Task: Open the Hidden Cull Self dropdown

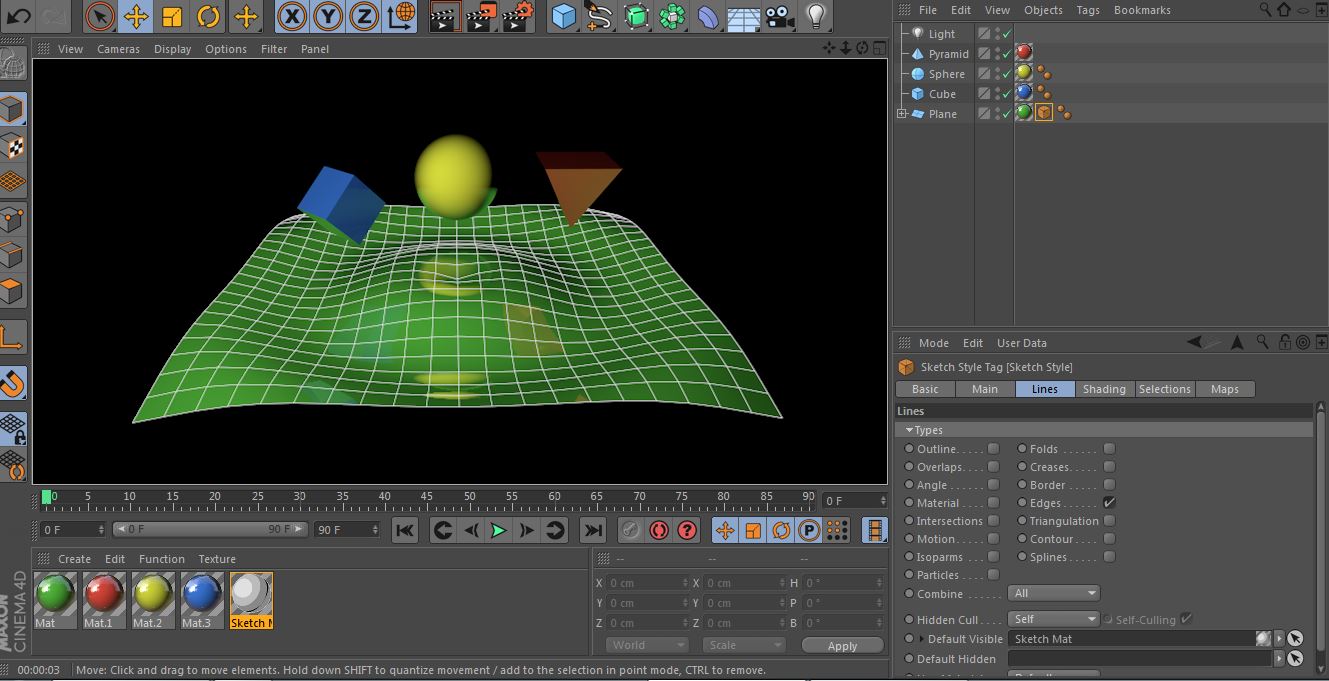Action: point(1053,619)
